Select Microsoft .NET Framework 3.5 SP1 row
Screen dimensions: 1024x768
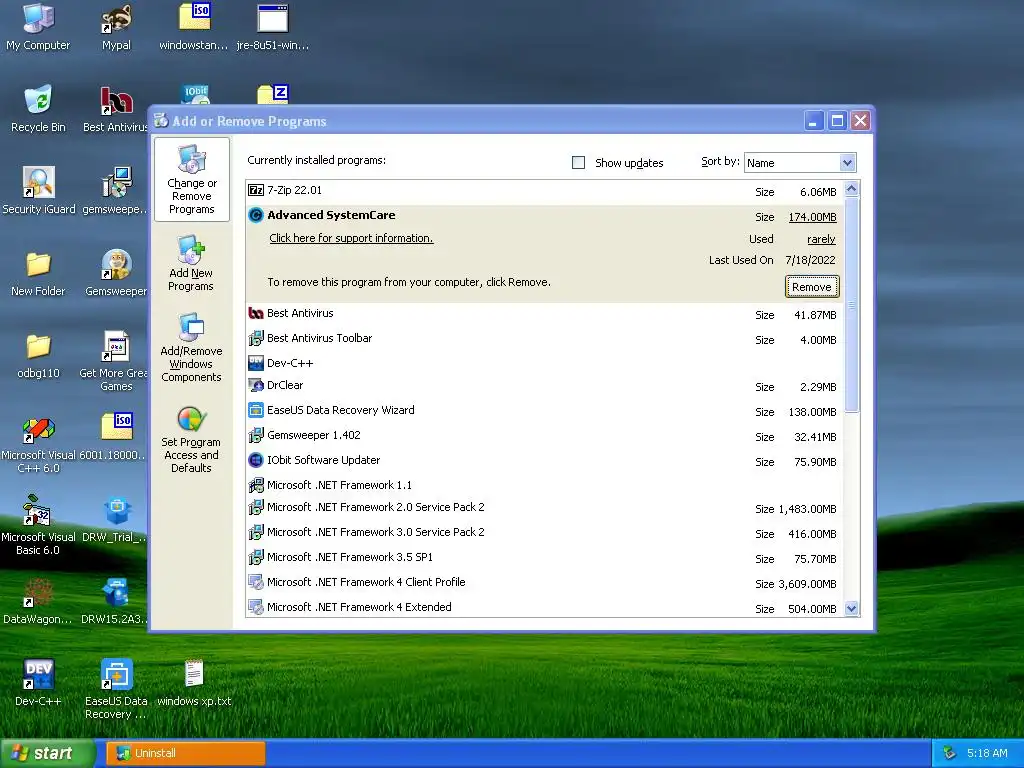click(544, 558)
